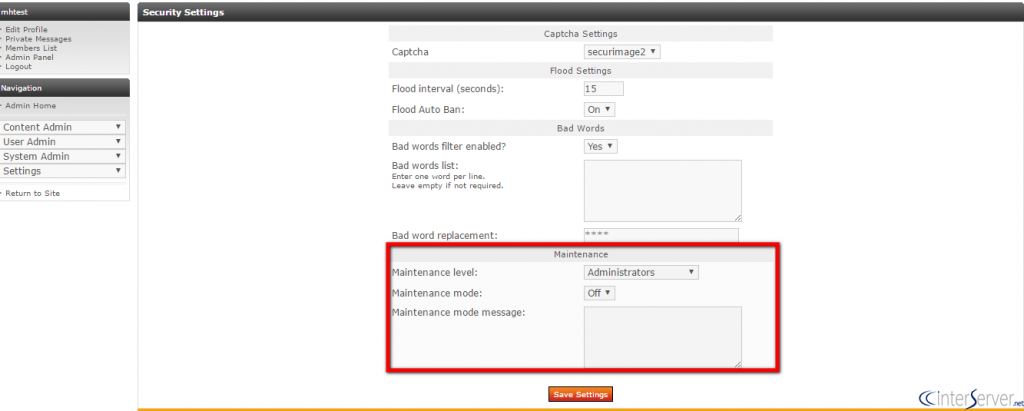
Task: Open Private Messages link
Action: pyautogui.click(x=39, y=39)
